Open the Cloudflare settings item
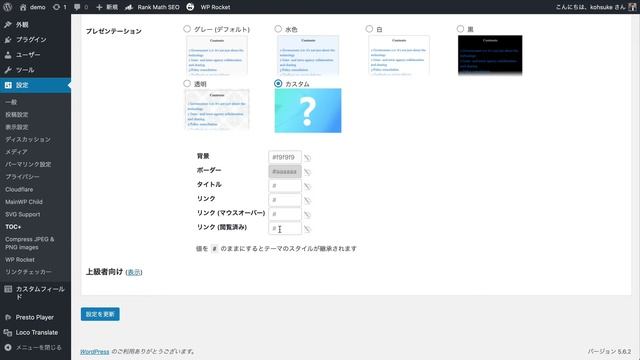Image resolution: width=640 pixels, height=360 pixels. pos(19,189)
